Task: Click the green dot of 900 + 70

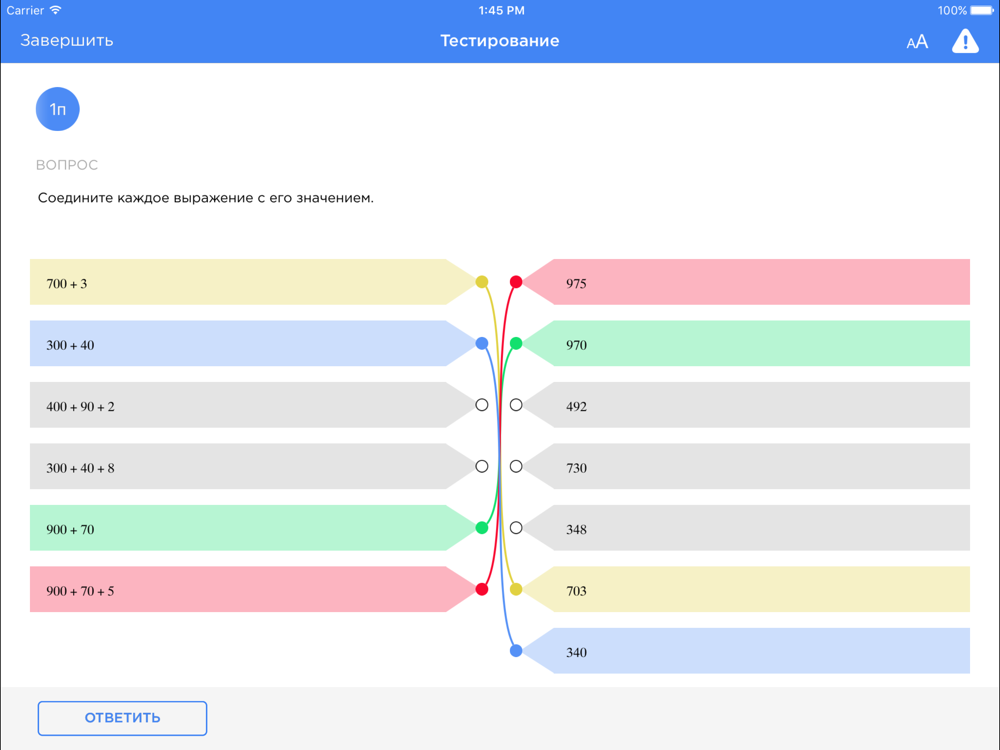Action: click(x=482, y=527)
